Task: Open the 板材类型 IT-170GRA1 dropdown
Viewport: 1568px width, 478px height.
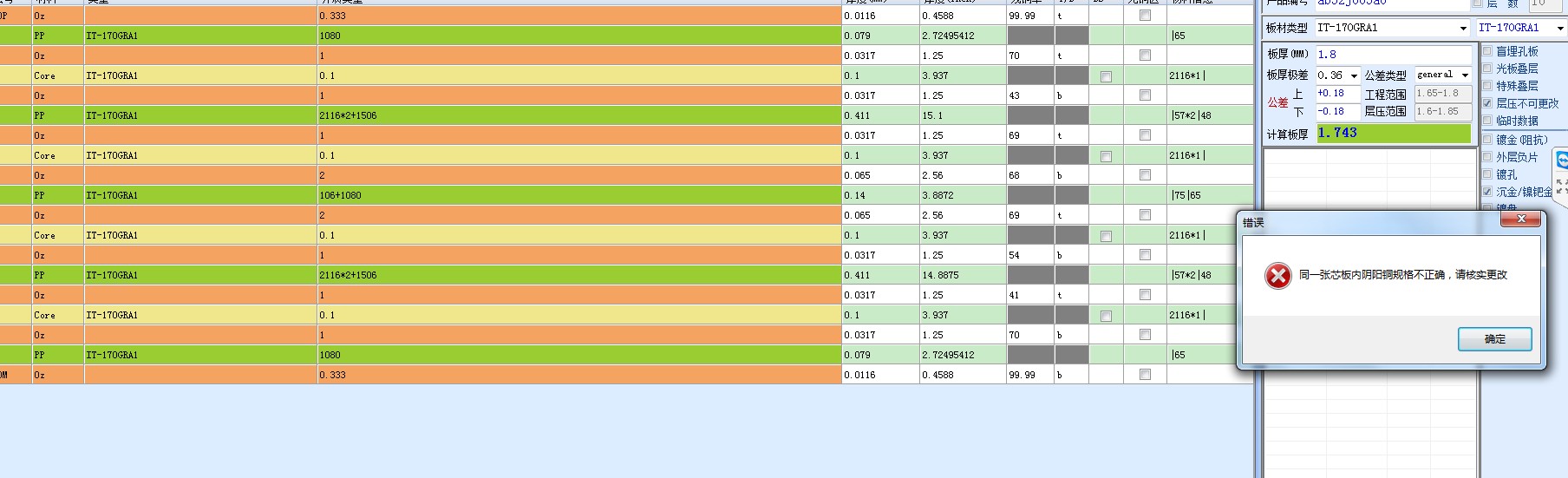Action: (1463, 29)
